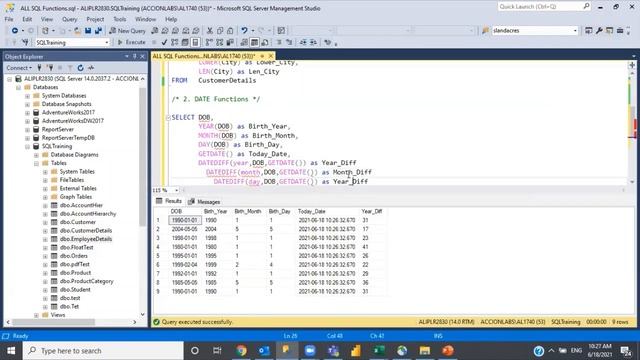Viewport: 640px width, 360px height.
Task: Click DOB cell 1990-01-01 in row 1
Action: click(184, 220)
